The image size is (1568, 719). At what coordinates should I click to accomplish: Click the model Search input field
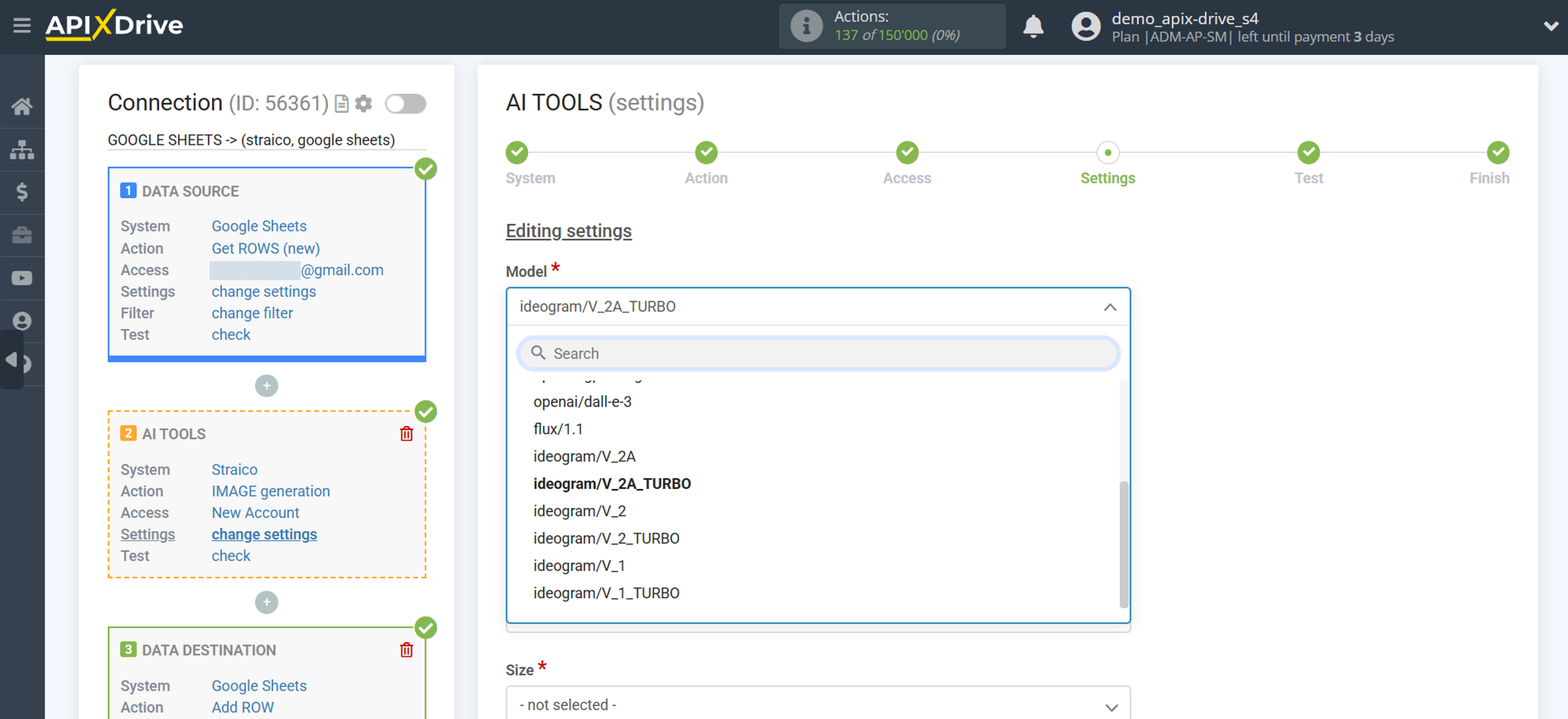coord(817,353)
